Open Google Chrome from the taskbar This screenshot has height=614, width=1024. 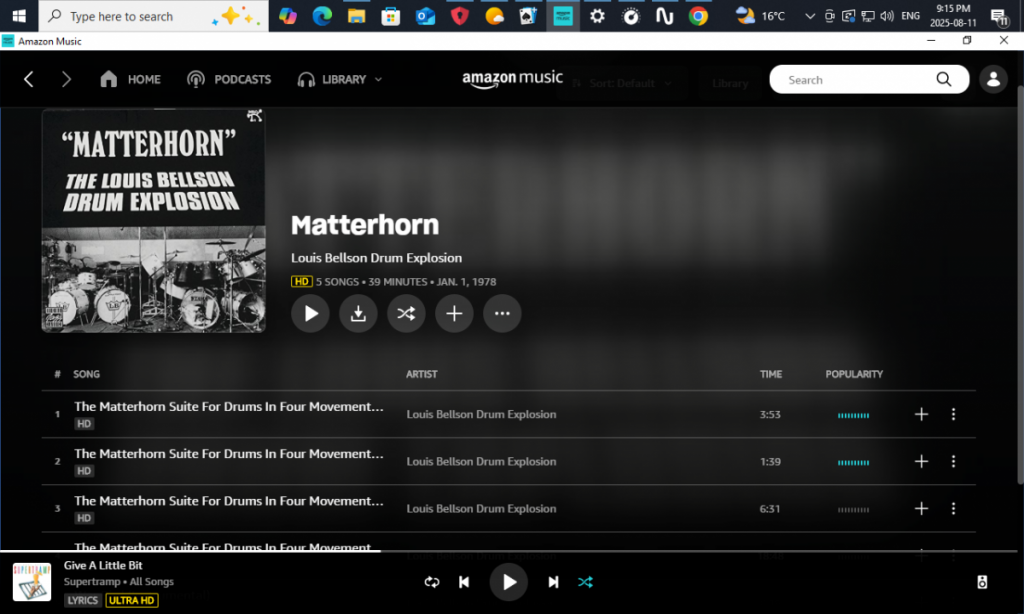coord(698,16)
